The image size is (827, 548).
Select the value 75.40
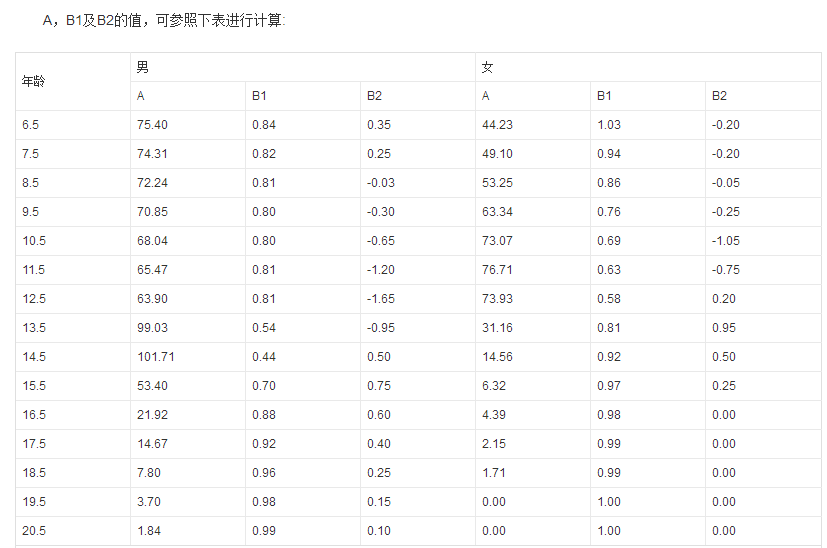tap(152, 125)
